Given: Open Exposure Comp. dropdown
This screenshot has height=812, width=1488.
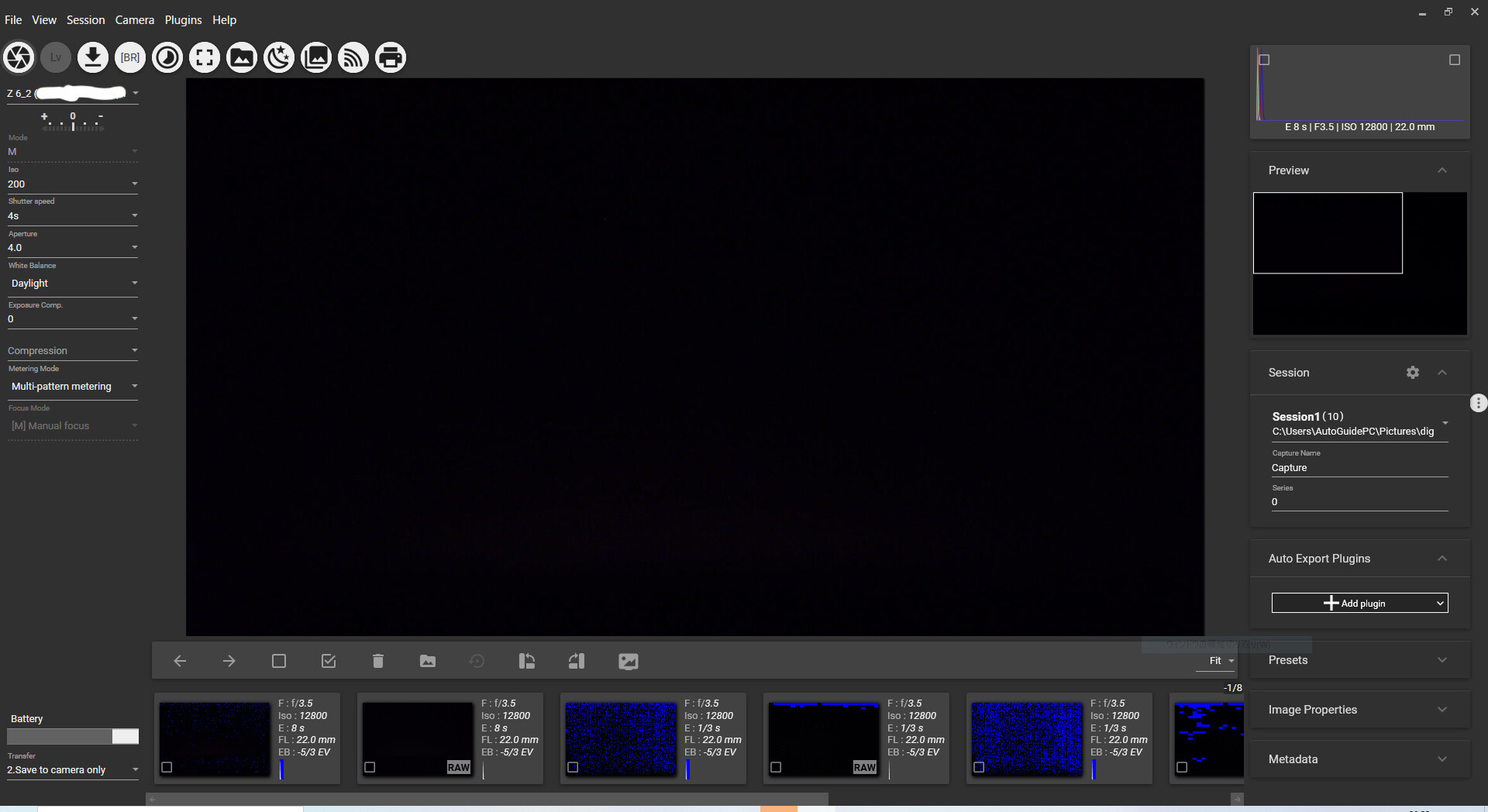Looking at the screenshot, I should pyautogui.click(x=72, y=319).
